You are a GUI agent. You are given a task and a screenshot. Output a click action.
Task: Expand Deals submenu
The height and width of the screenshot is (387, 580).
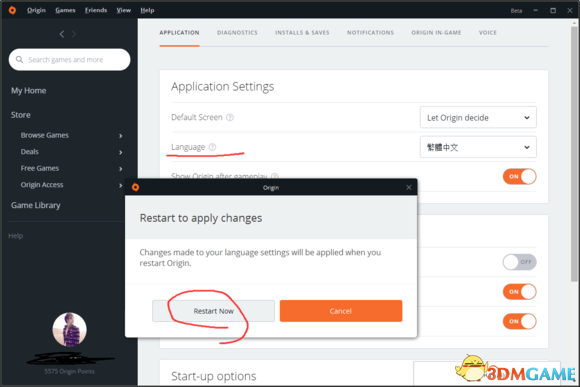(x=121, y=152)
